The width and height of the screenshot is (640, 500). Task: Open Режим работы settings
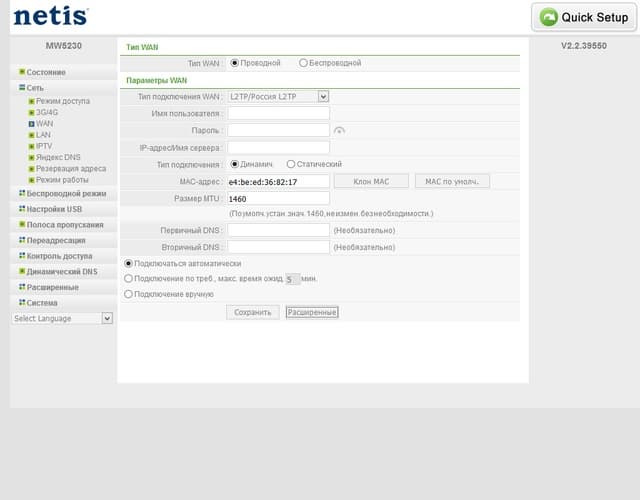62,180
